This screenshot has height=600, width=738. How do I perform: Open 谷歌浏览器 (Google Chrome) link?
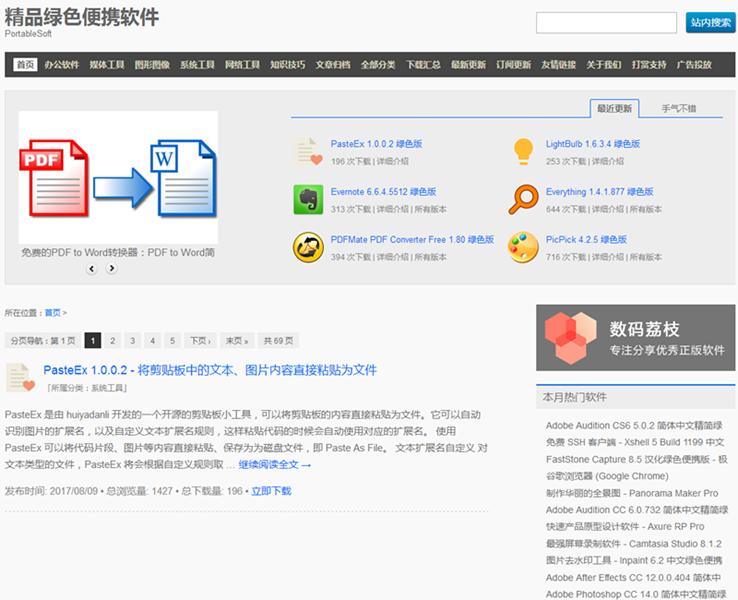point(607,476)
